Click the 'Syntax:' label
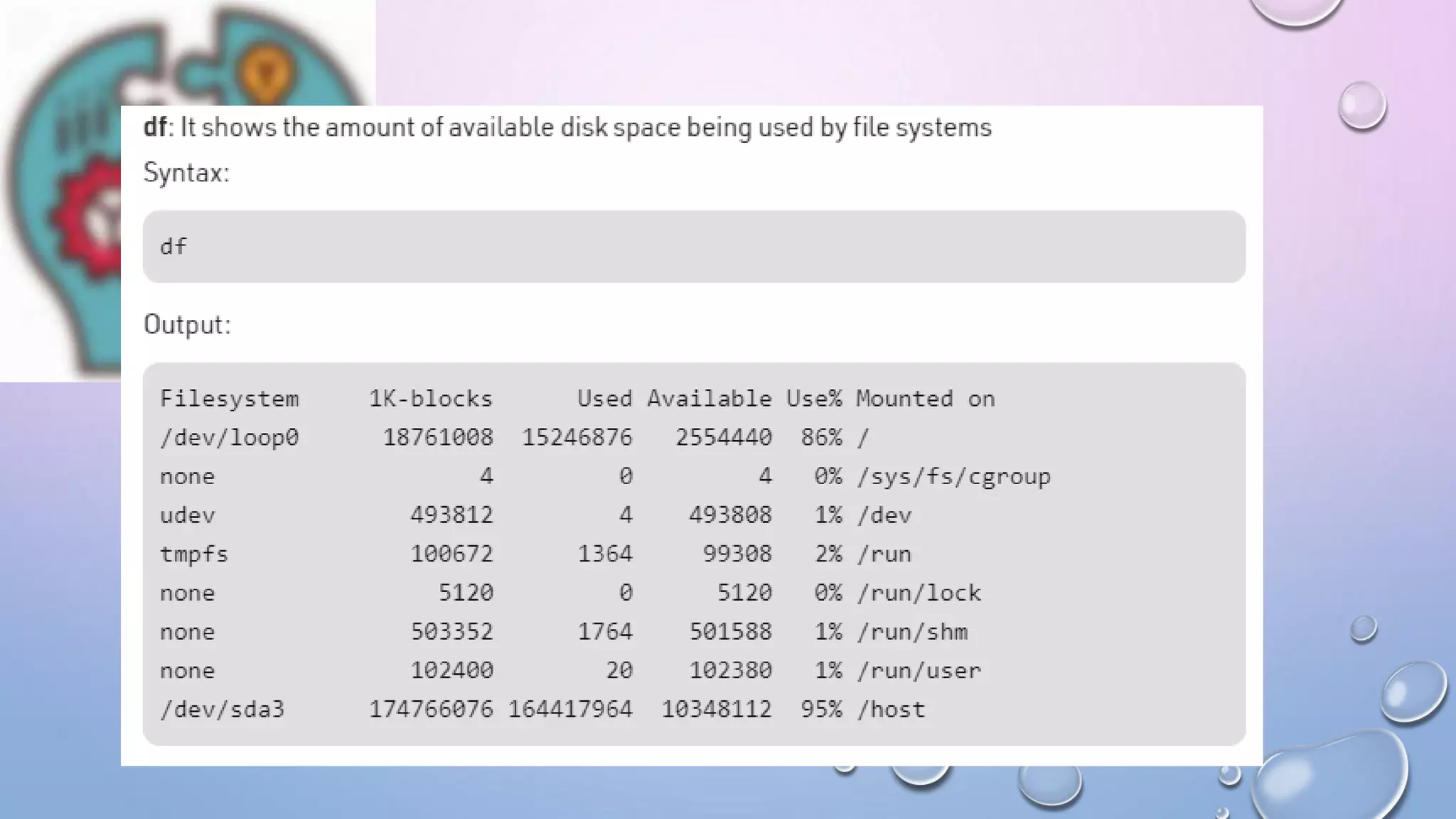This screenshot has height=819, width=1456. [x=186, y=173]
